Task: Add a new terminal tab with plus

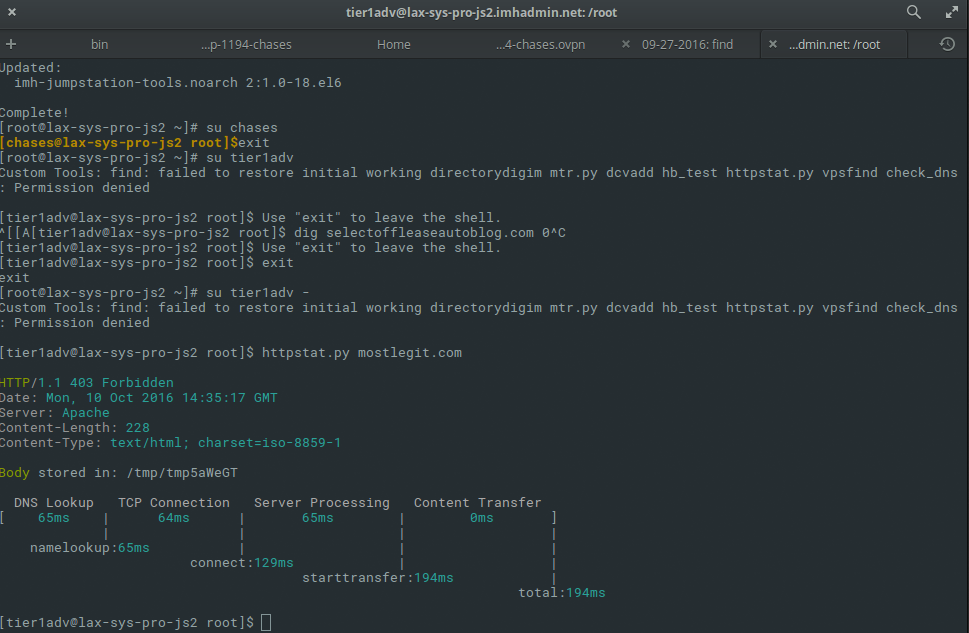Action: (11, 45)
